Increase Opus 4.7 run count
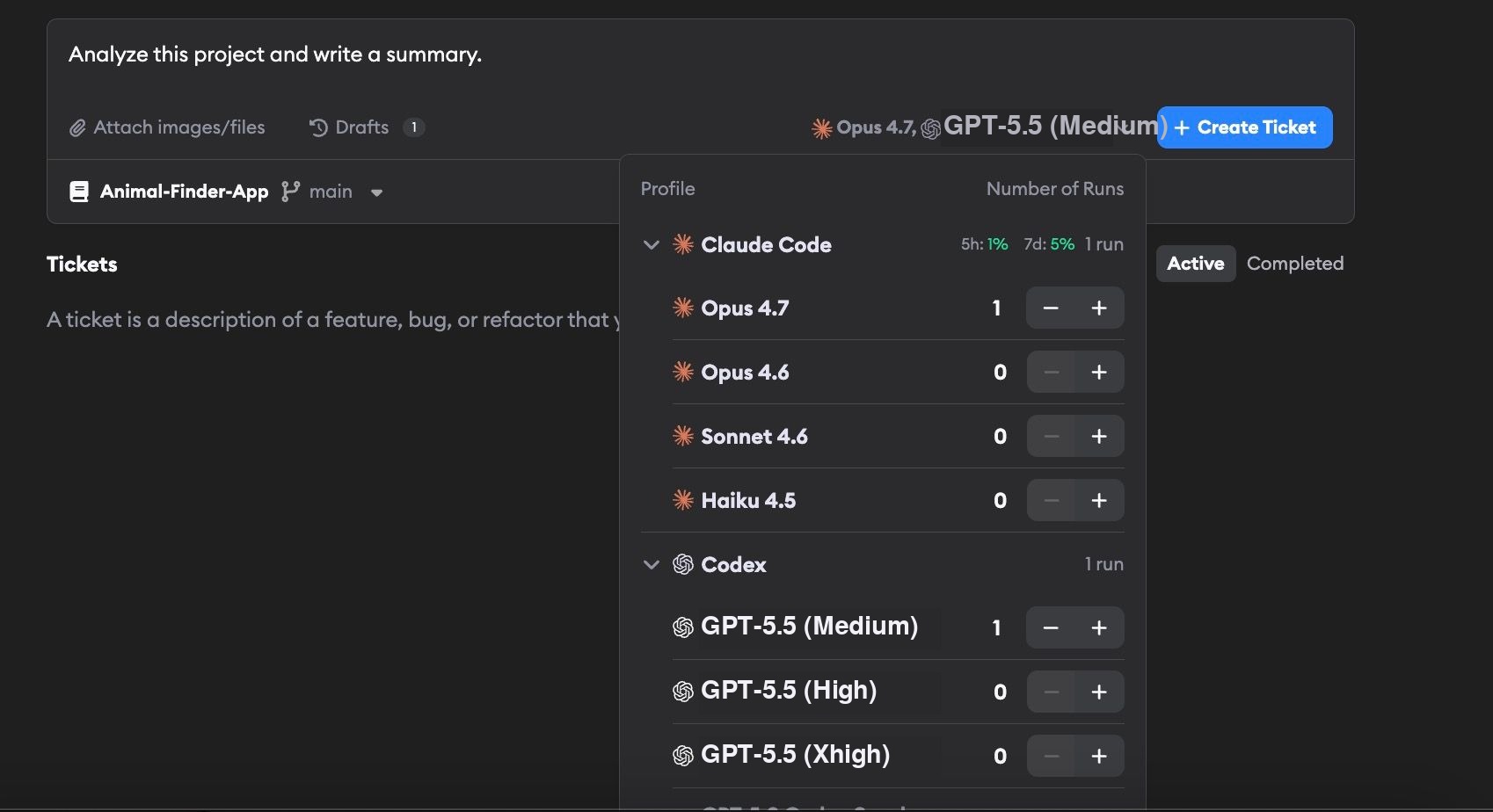 1099,308
